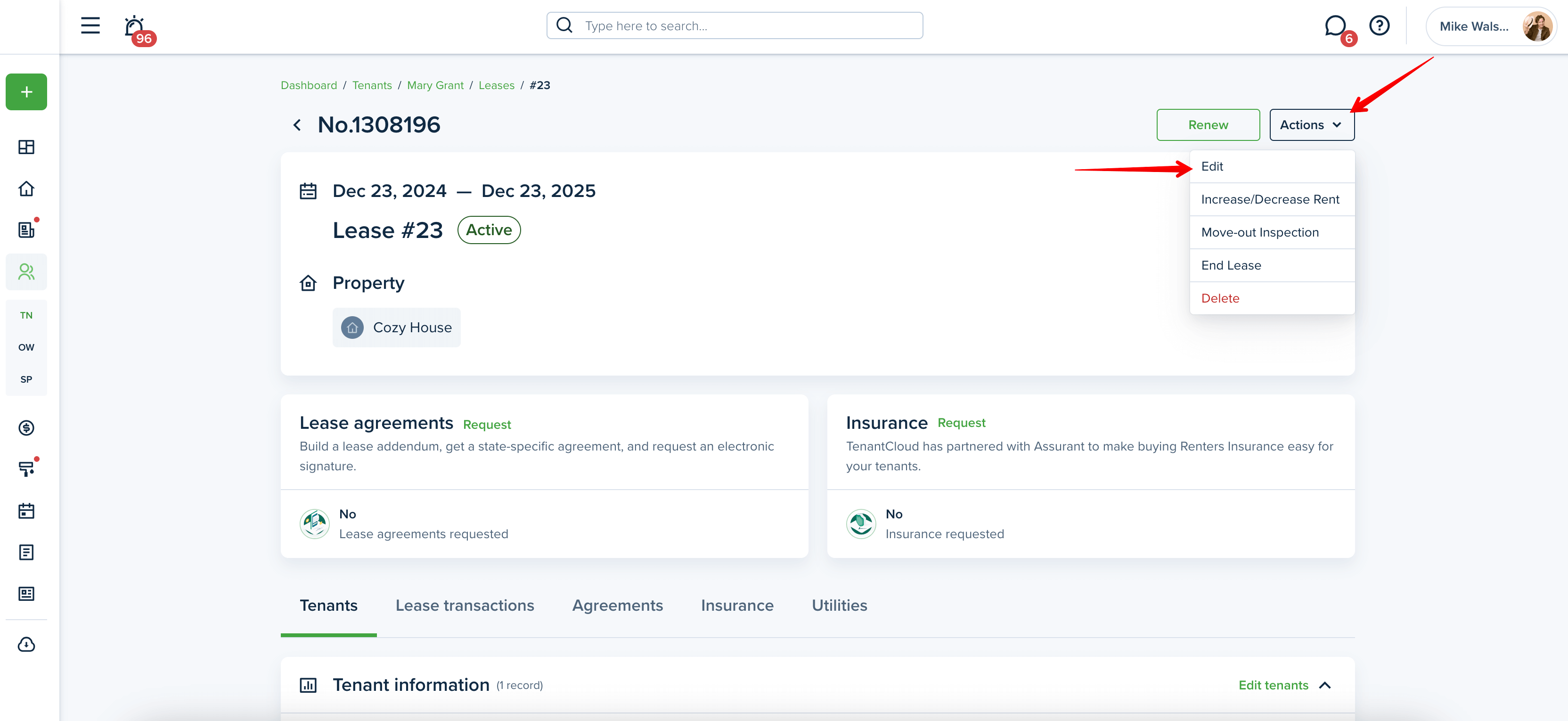Open the accounting dollar icon in sidebar
This screenshot has height=721, width=1568.
(26, 428)
